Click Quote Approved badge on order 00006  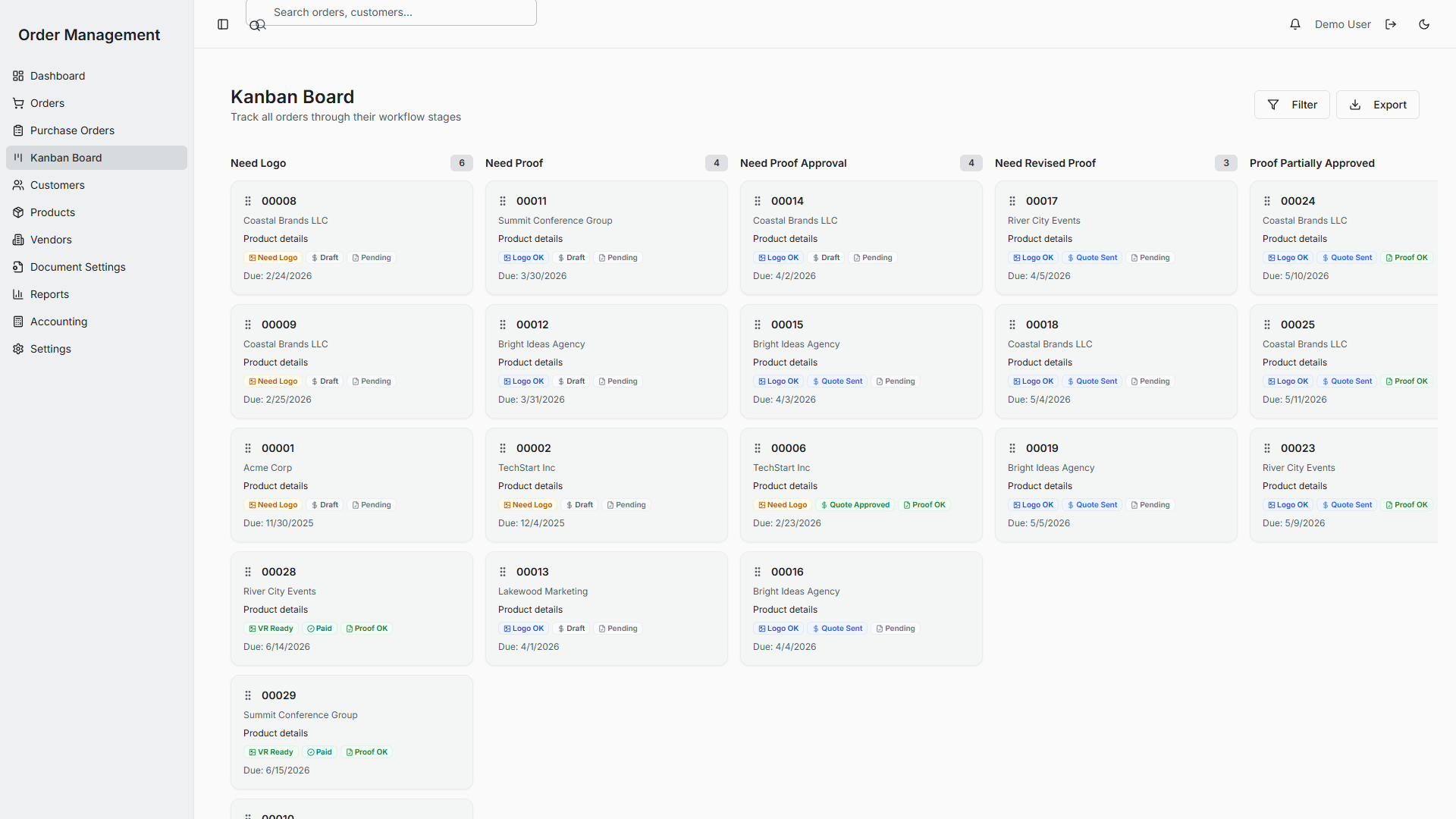point(855,505)
